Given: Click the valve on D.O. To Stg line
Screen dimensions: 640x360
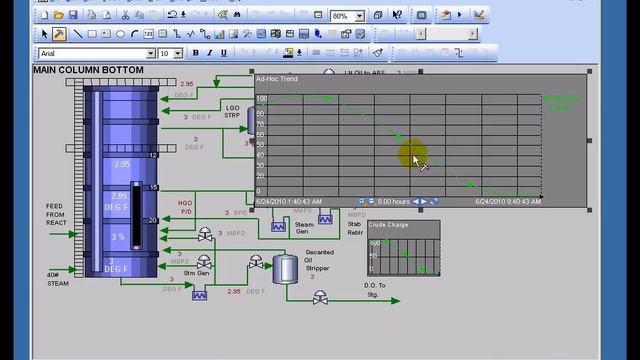Looking at the screenshot, I should pyautogui.click(x=320, y=298).
